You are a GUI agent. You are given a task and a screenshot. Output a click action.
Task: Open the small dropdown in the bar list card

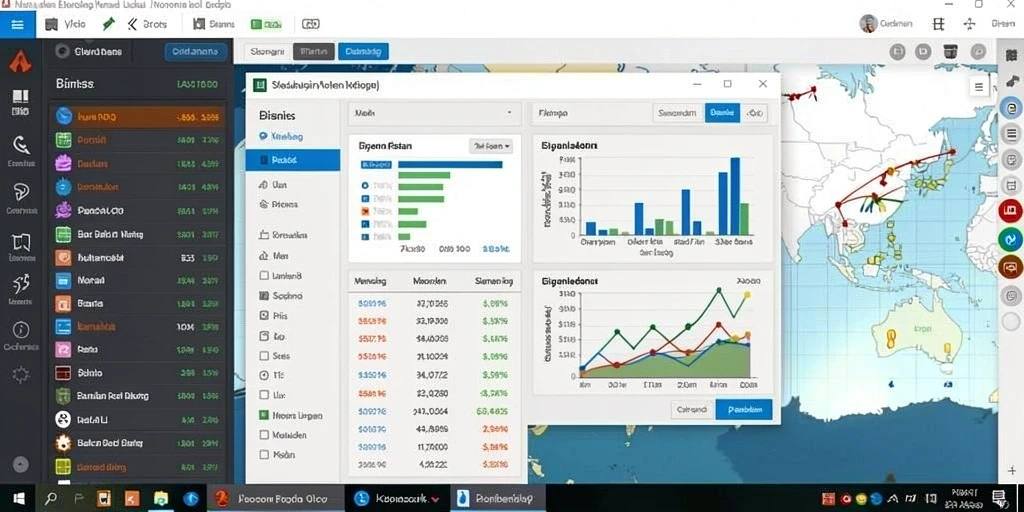point(491,146)
